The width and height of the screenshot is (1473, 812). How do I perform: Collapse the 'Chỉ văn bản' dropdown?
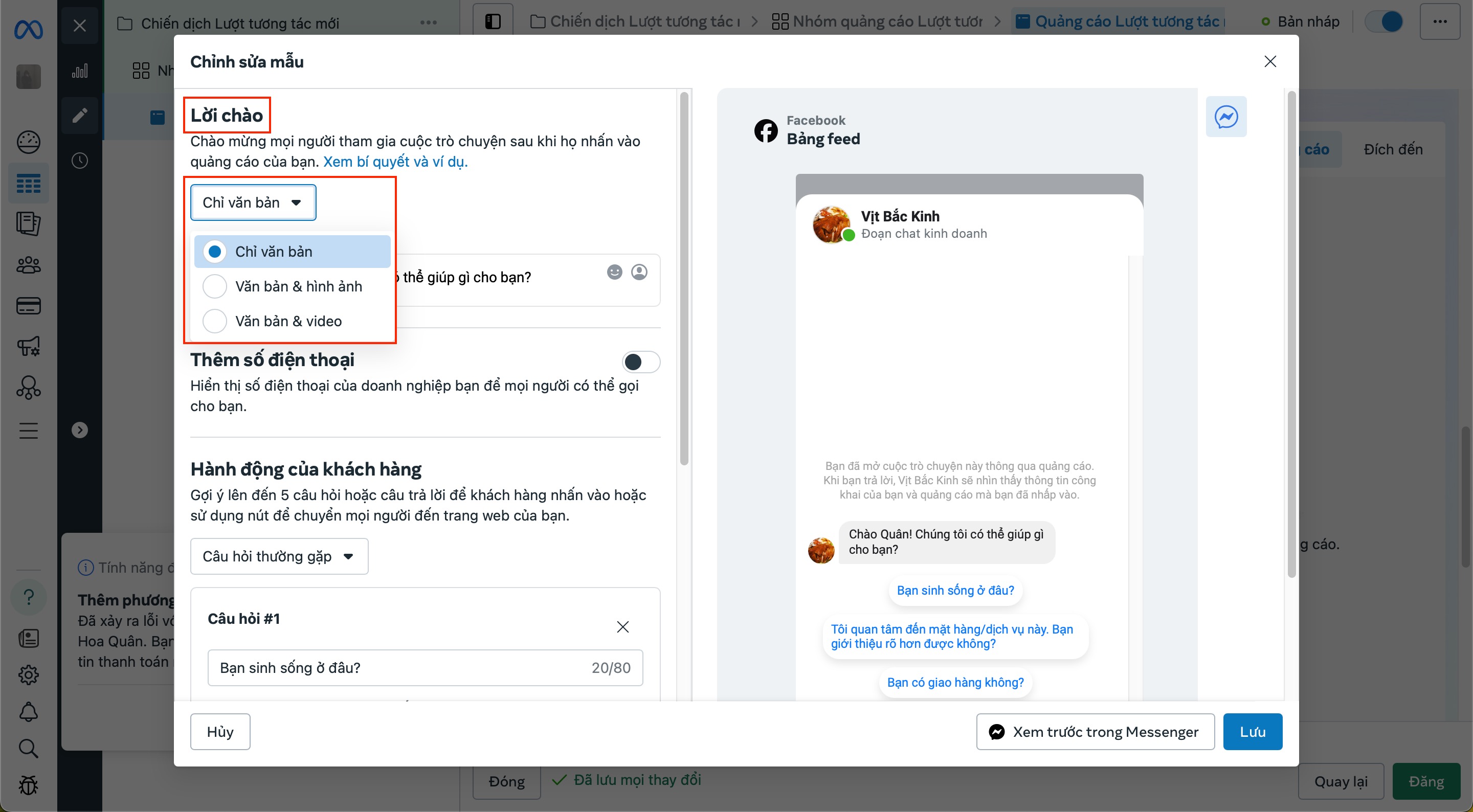[x=253, y=202]
